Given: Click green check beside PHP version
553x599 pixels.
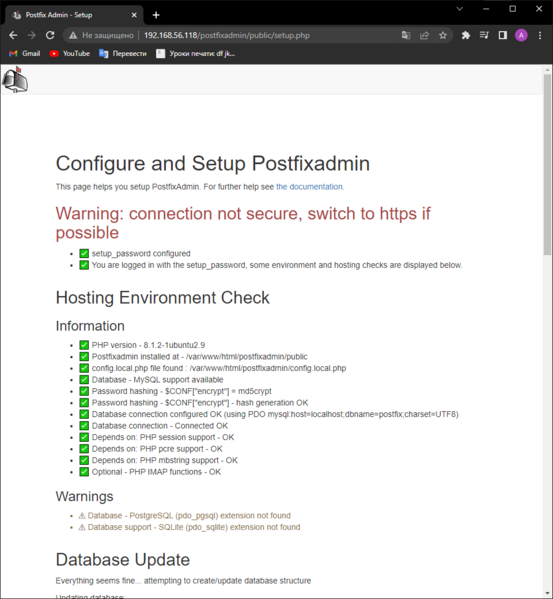Looking at the screenshot, I should pos(84,345).
